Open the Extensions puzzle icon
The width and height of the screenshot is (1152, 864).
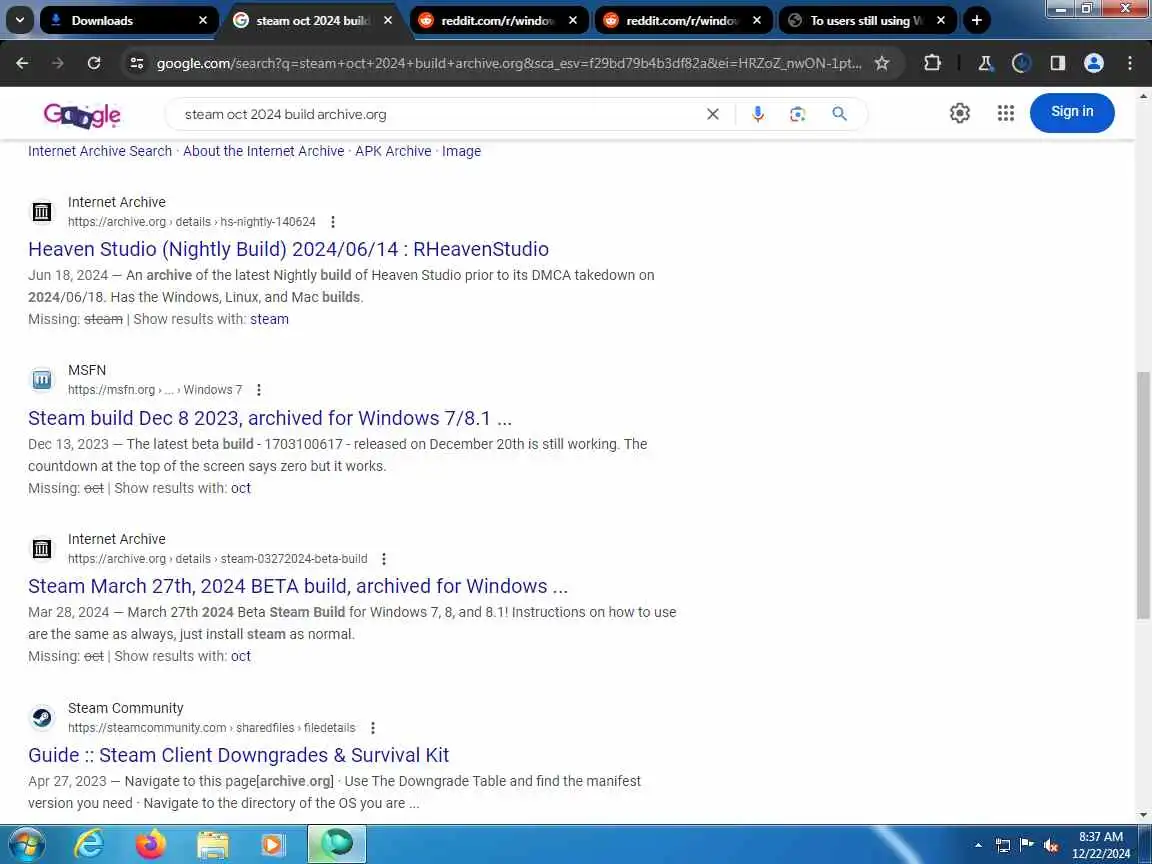click(932, 63)
